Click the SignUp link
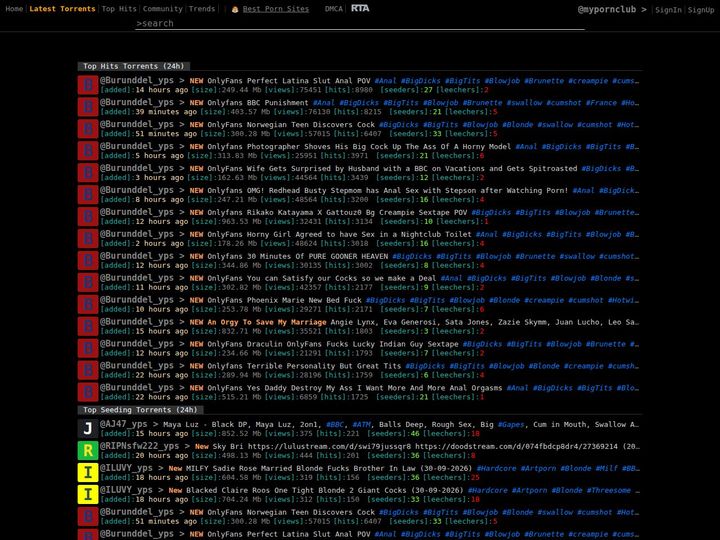 click(x=701, y=10)
